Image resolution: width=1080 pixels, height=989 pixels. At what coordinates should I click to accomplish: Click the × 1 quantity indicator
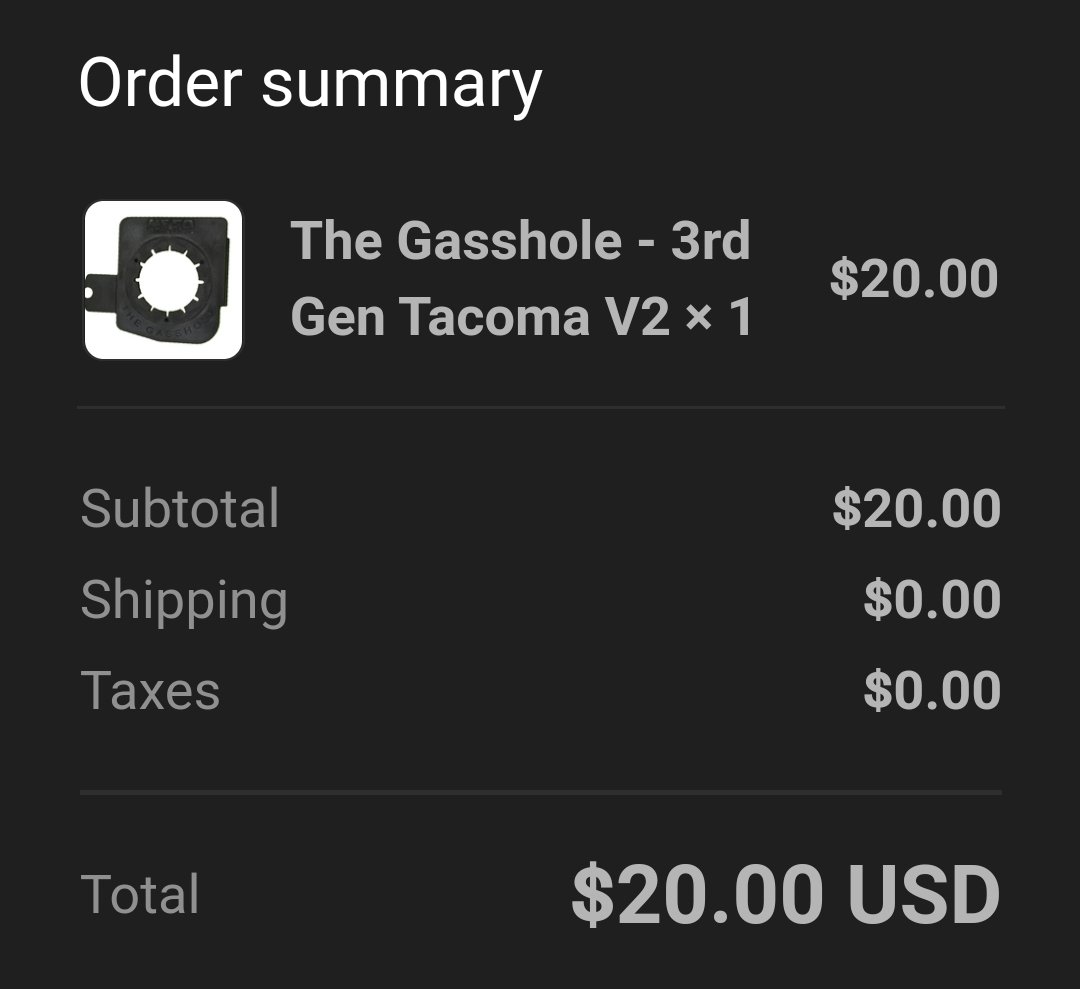pos(718,317)
